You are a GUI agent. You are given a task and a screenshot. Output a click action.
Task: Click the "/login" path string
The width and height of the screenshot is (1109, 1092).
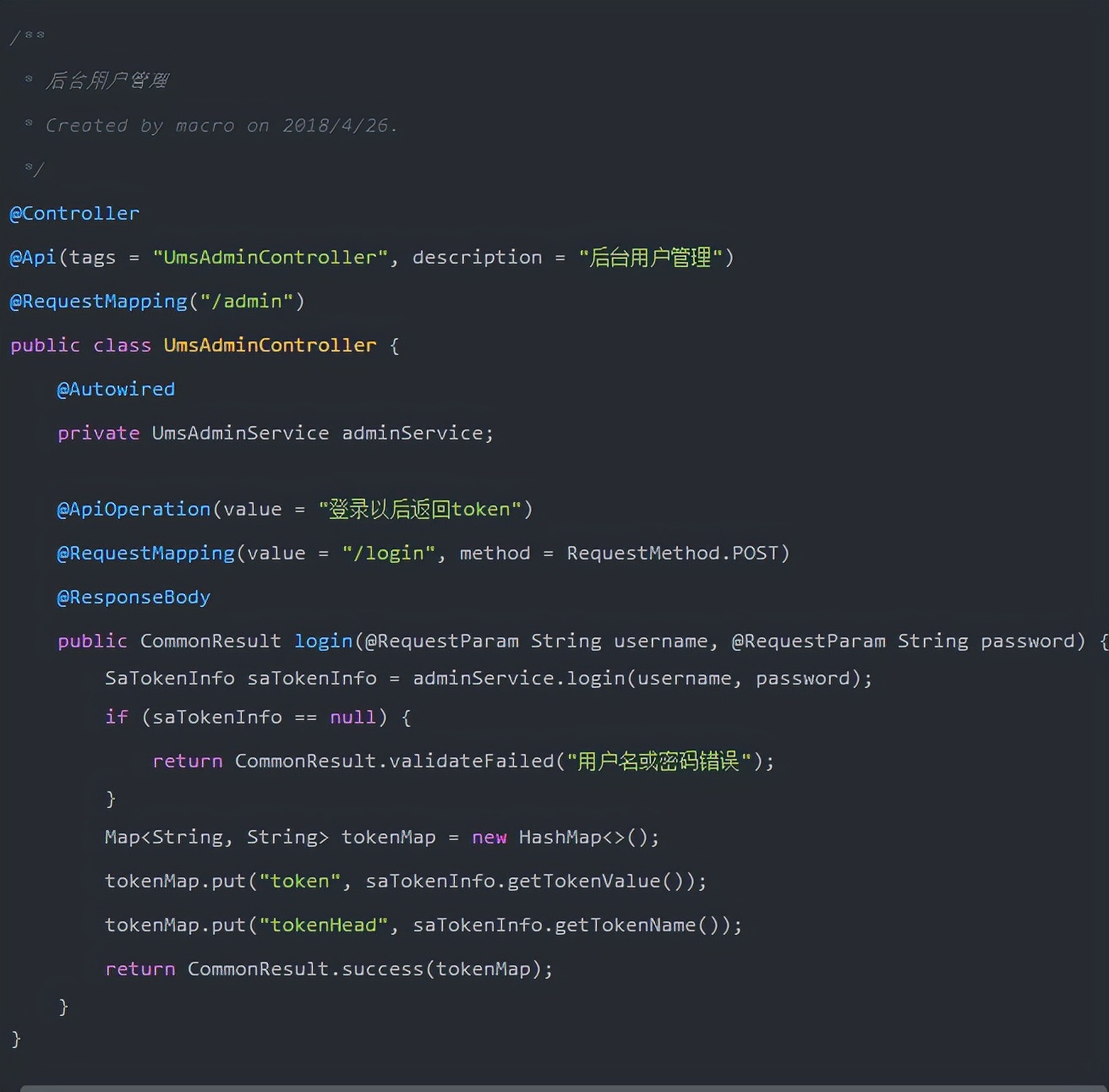point(388,554)
